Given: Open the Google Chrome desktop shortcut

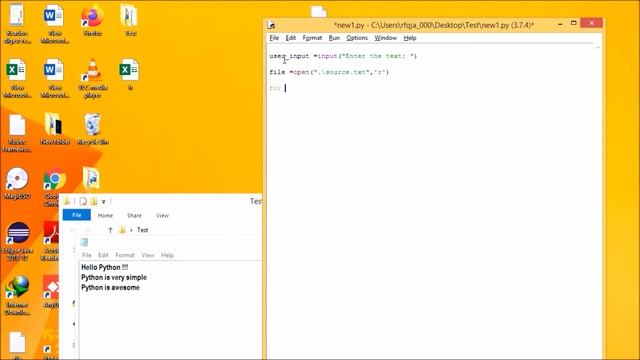Looking at the screenshot, I should (x=55, y=180).
